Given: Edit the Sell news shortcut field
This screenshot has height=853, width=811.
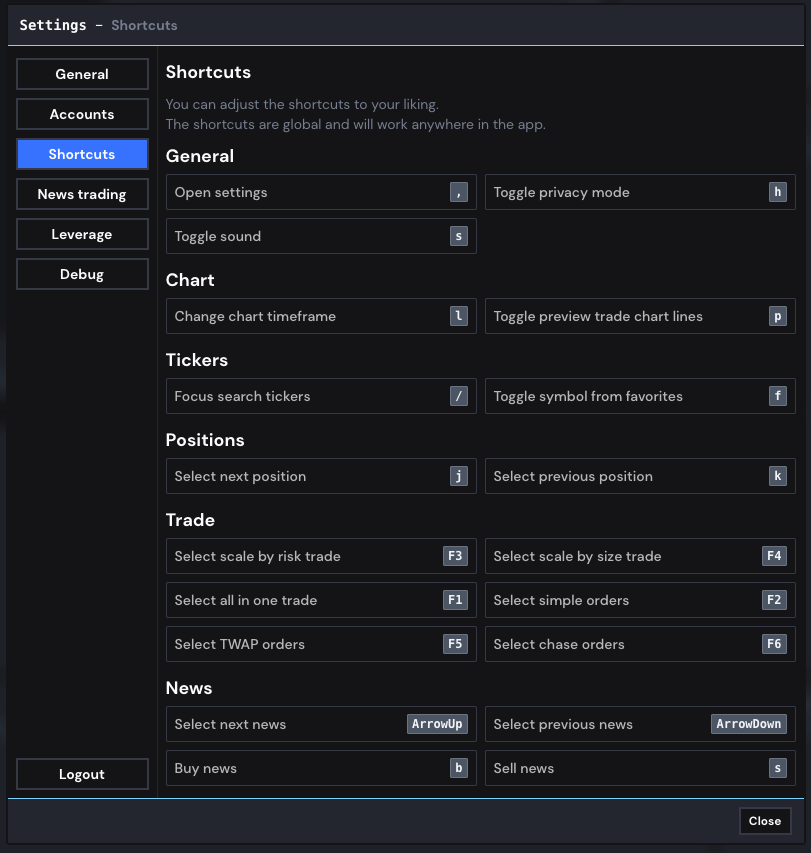Looking at the screenshot, I should 640,768.
